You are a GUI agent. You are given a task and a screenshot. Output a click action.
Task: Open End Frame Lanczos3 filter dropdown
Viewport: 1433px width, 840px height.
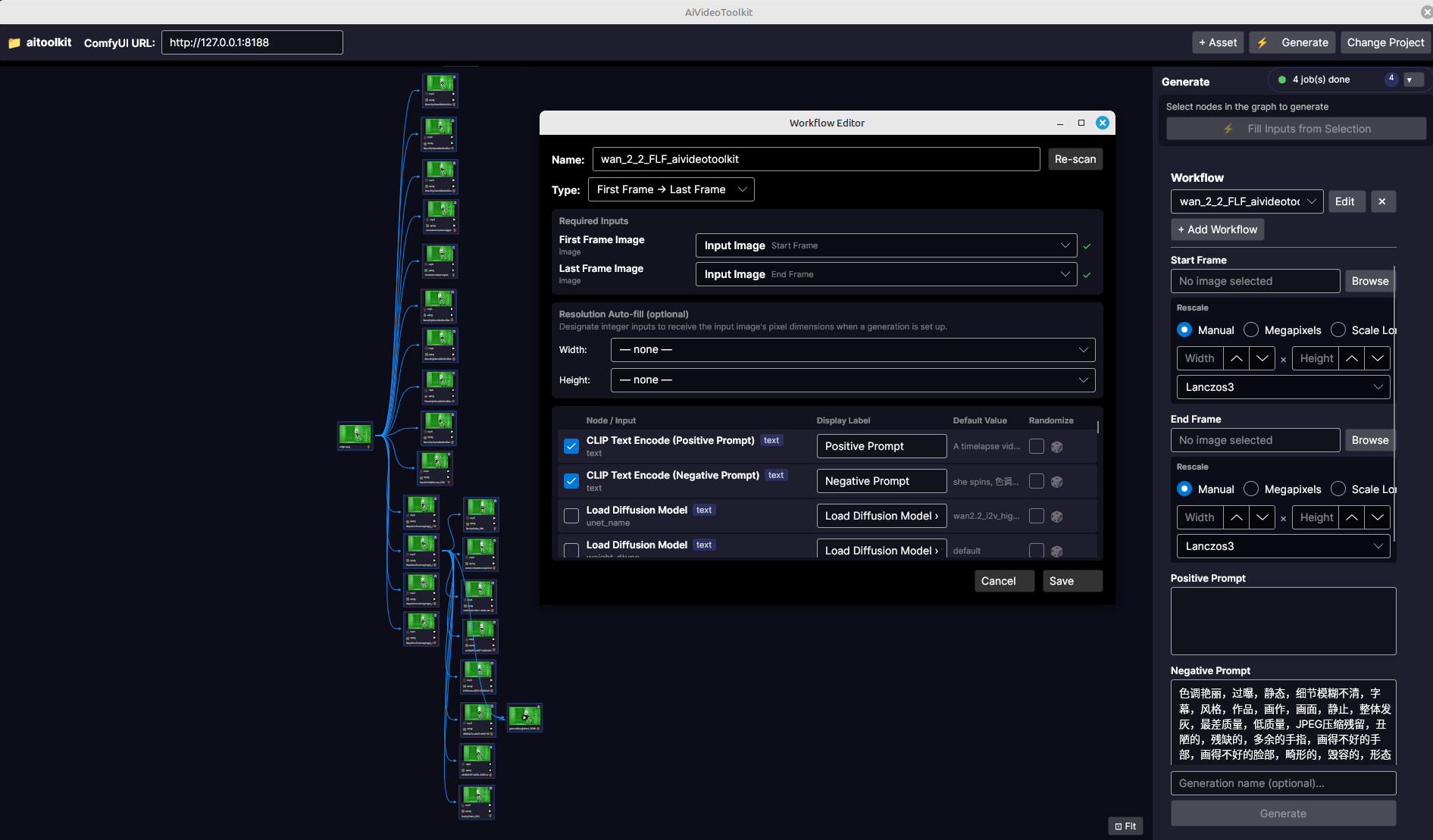pyautogui.click(x=1283, y=546)
